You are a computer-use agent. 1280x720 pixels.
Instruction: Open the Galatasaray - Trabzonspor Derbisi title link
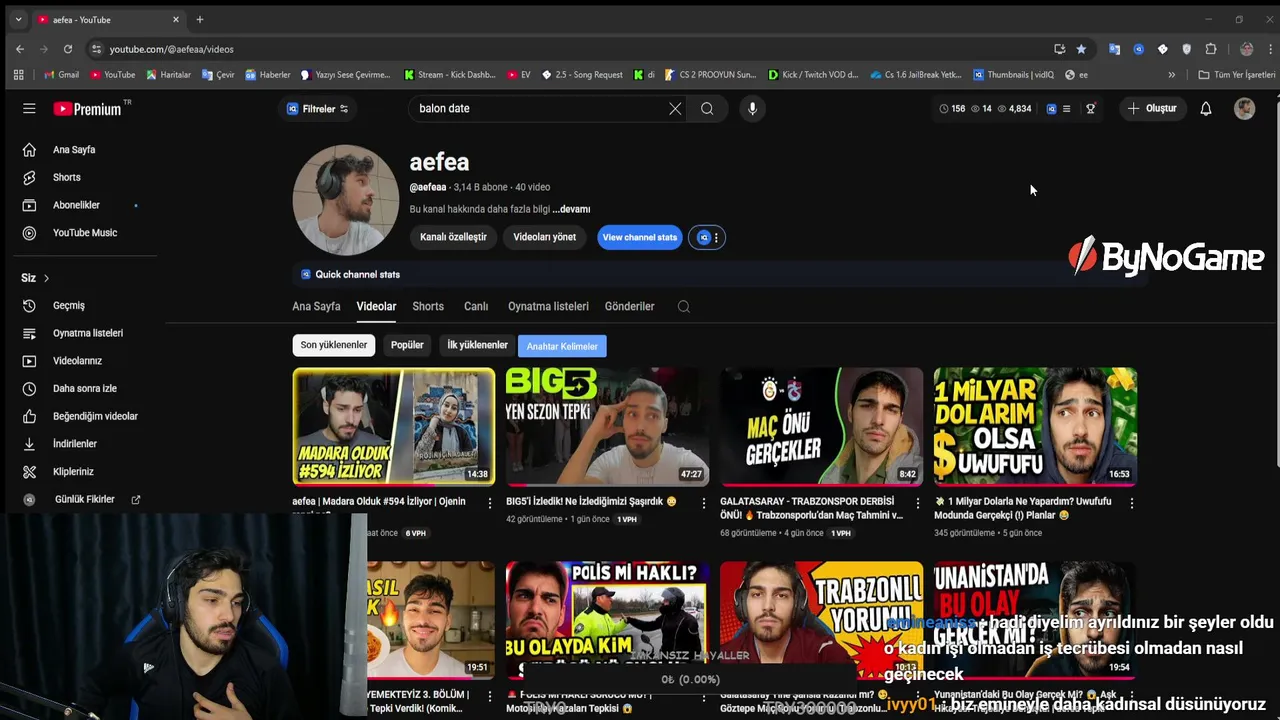811,508
